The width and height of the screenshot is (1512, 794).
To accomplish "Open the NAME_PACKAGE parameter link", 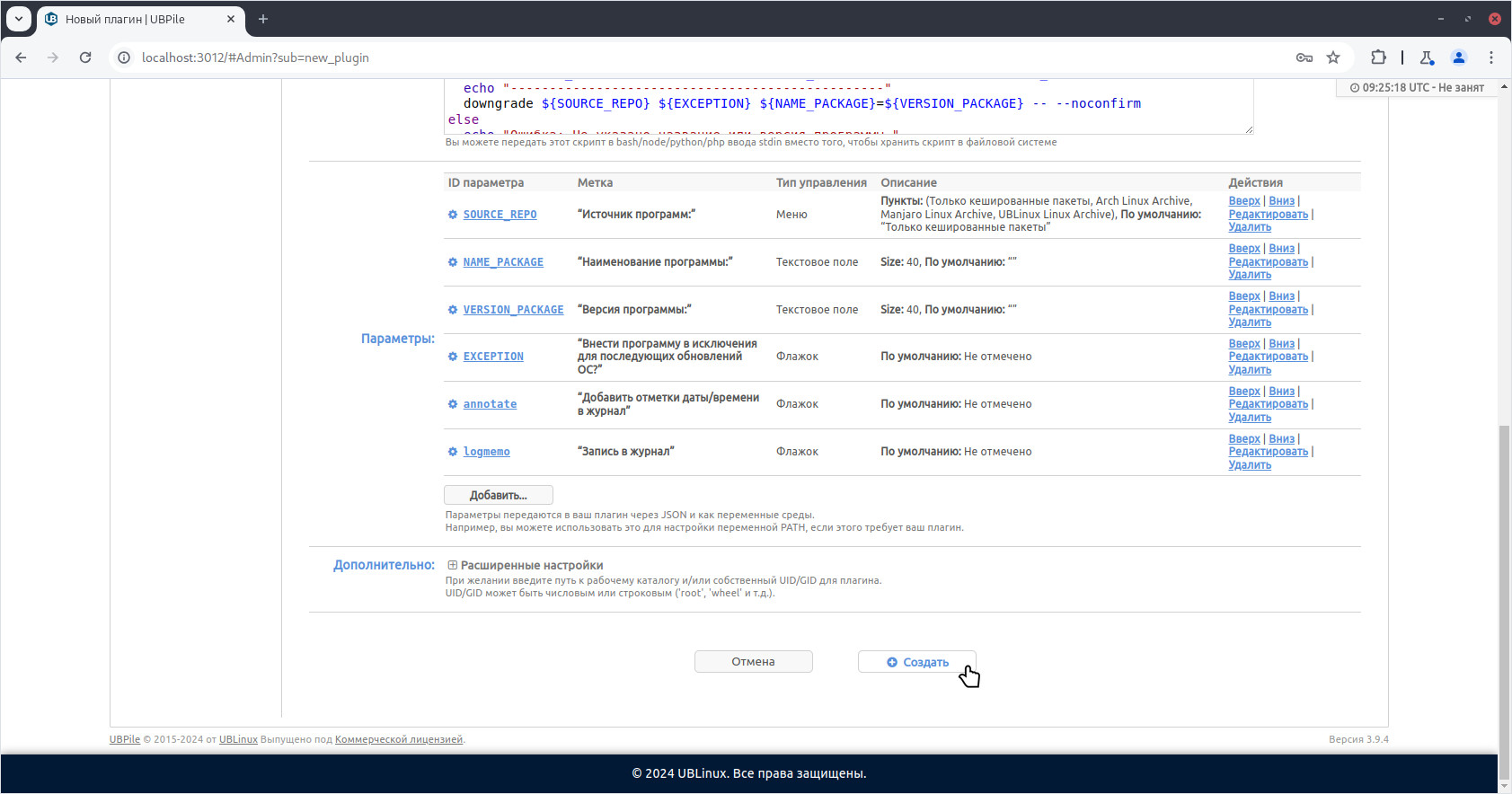I will click(x=503, y=262).
